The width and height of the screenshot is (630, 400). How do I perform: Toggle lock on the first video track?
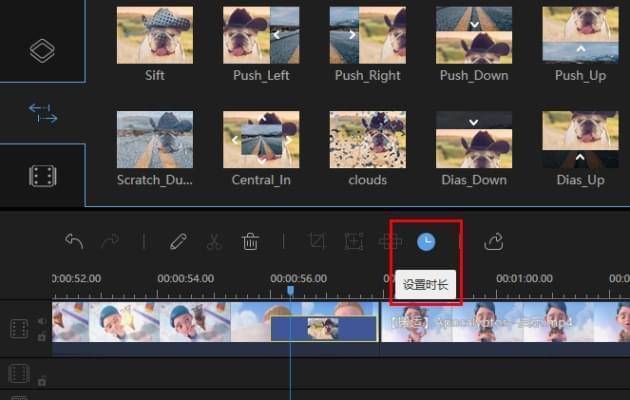41,337
